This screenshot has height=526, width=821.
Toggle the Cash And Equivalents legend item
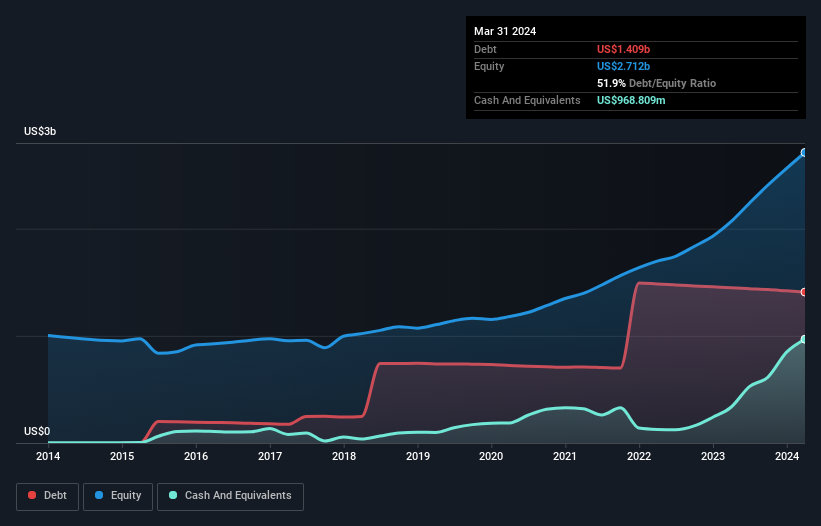tap(230, 496)
